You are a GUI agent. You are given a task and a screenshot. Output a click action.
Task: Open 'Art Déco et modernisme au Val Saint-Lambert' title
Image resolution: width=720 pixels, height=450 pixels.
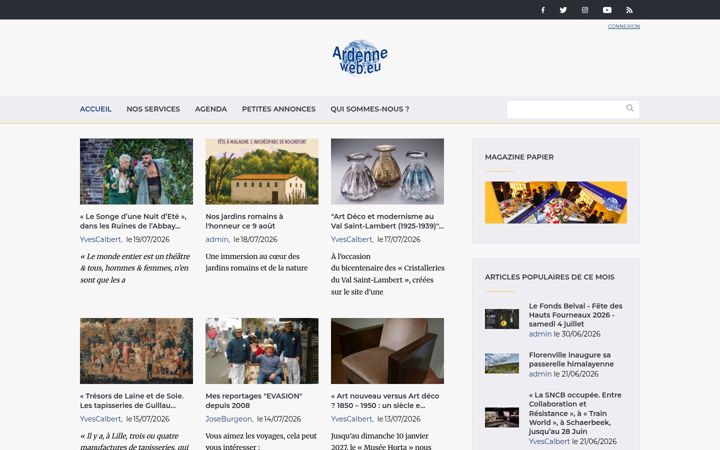pos(387,221)
